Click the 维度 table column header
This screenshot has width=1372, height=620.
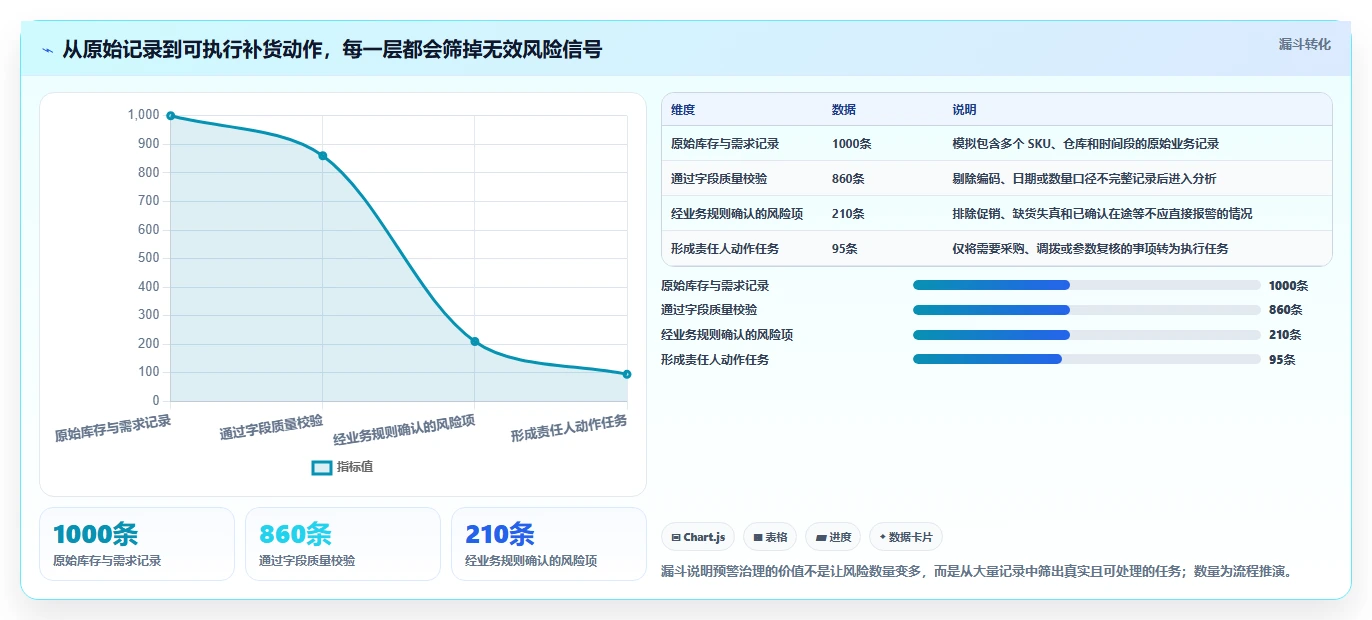pyautogui.click(x=683, y=110)
